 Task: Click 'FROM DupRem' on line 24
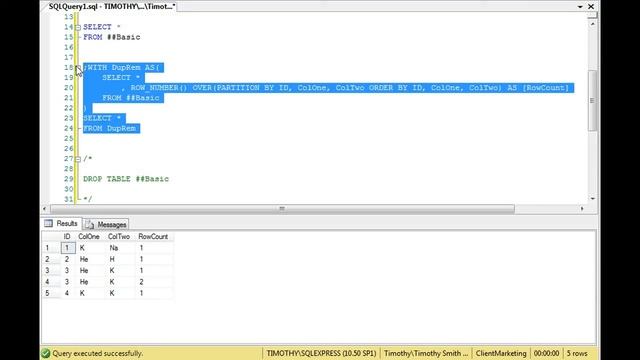109,128
